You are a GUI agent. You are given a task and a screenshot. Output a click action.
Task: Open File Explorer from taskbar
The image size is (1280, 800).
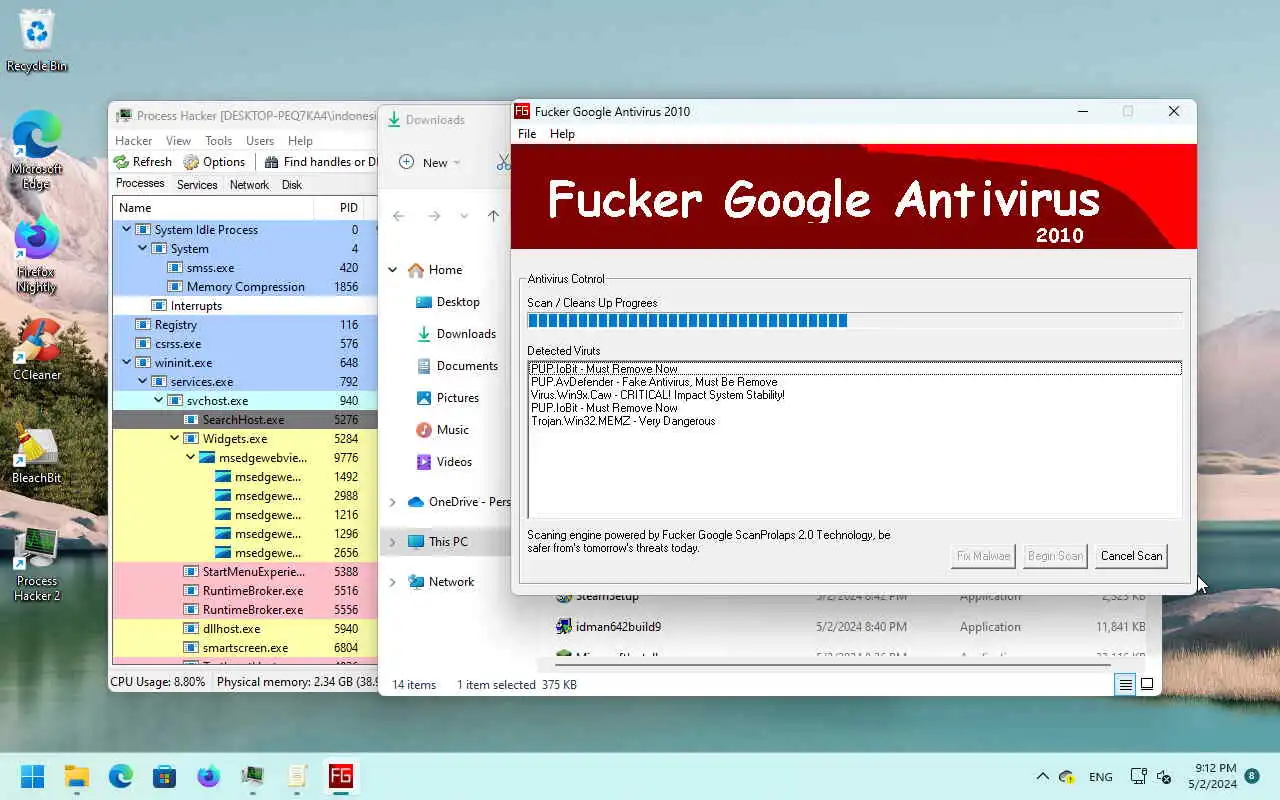tap(76, 776)
